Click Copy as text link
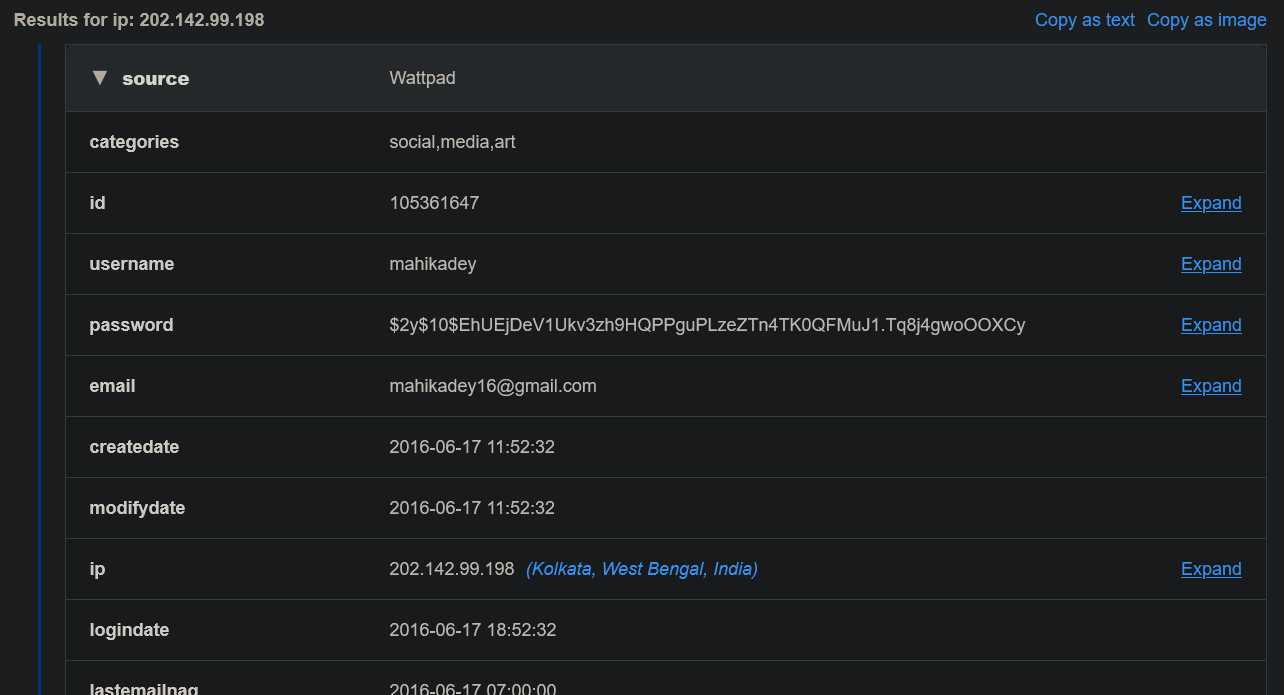The height and width of the screenshot is (695, 1284). (x=1085, y=20)
